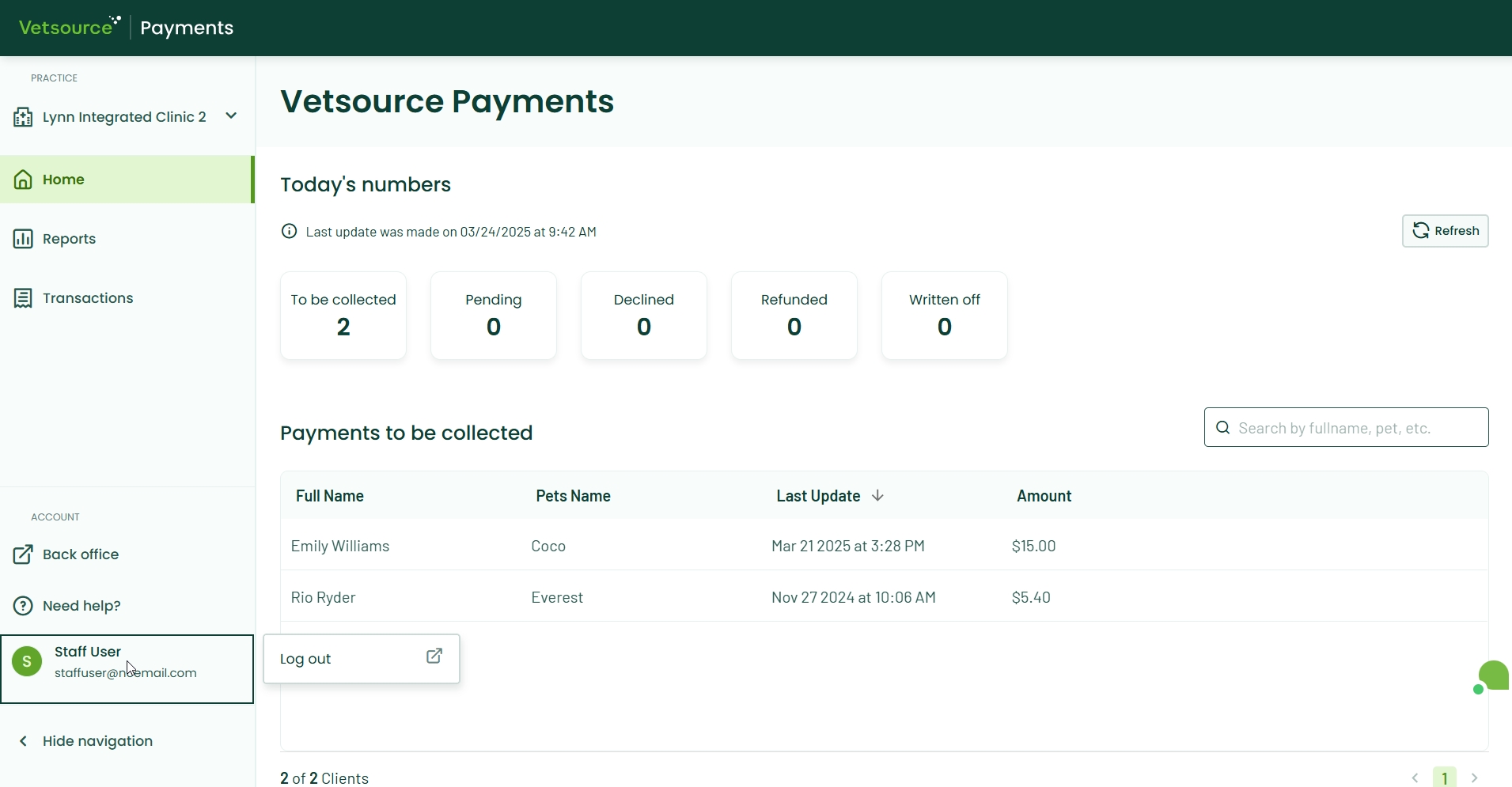Click the Staff User avatar circle
This screenshot has height=787, width=1512.
click(x=27, y=661)
